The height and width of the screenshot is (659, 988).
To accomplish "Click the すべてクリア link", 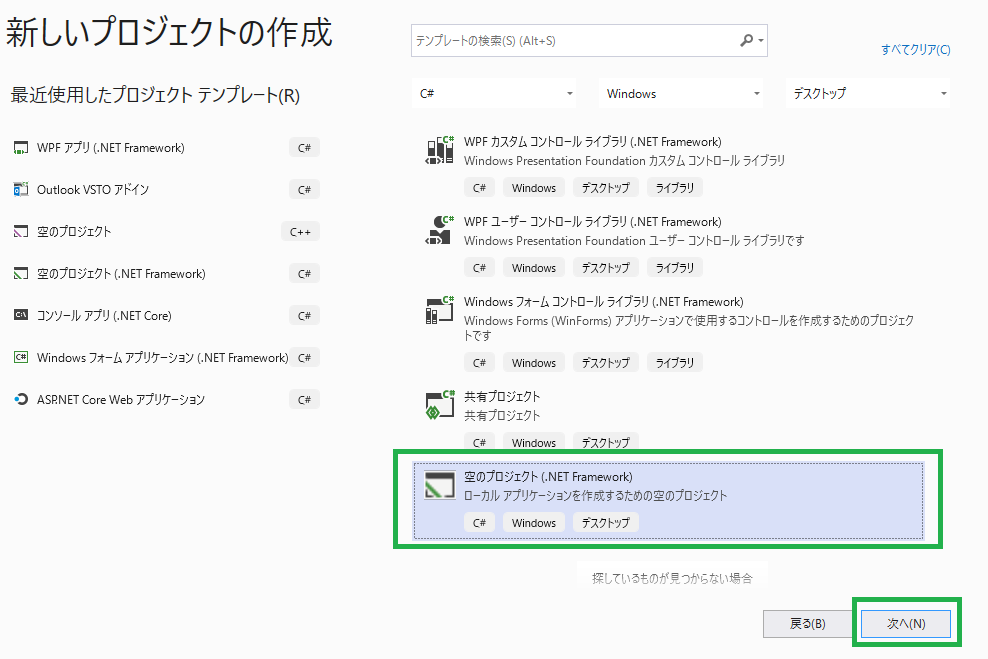I will pyautogui.click(x=916, y=50).
